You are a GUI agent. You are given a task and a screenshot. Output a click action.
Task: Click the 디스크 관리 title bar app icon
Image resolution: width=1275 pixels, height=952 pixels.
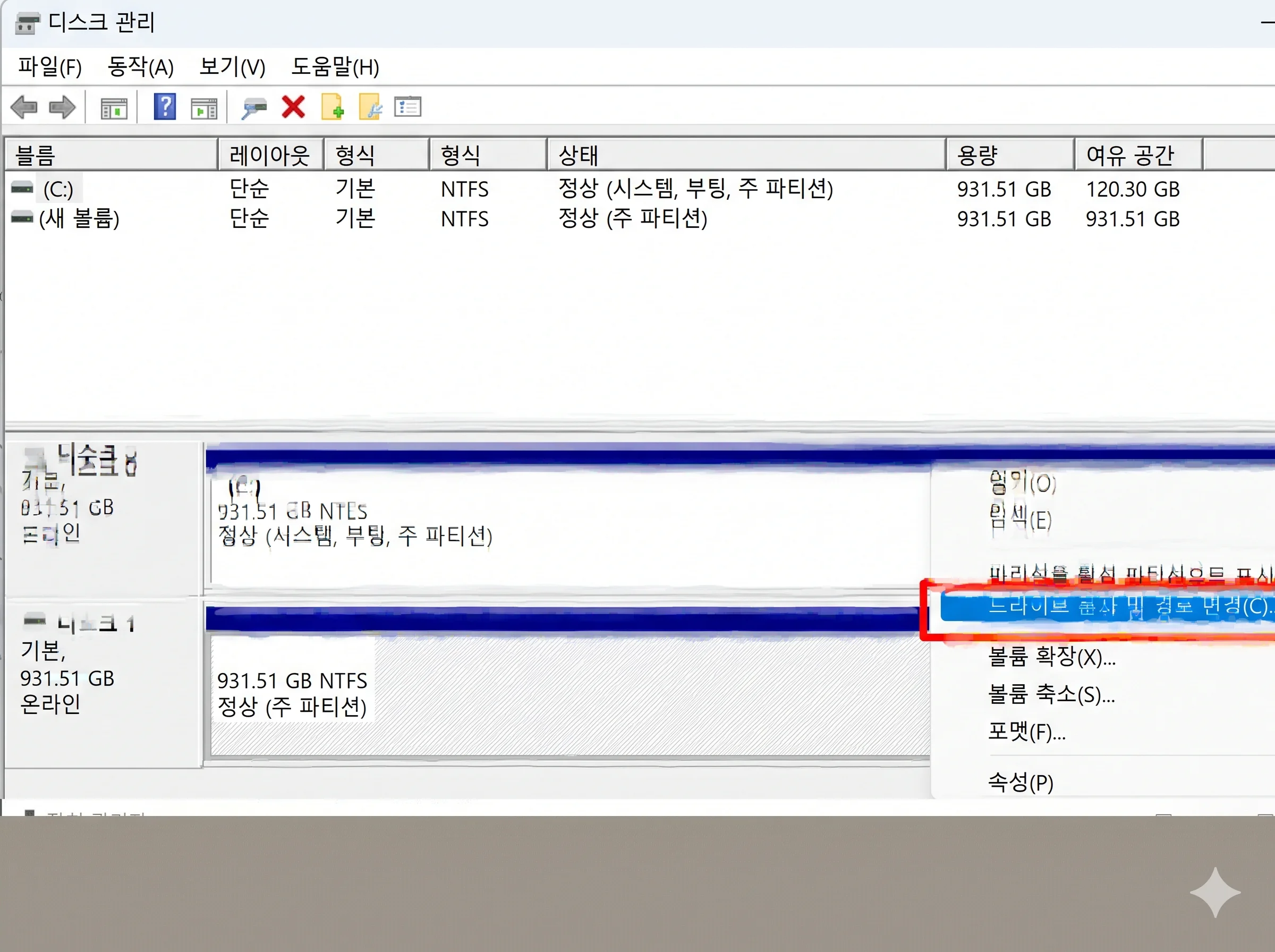(x=27, y=23)
